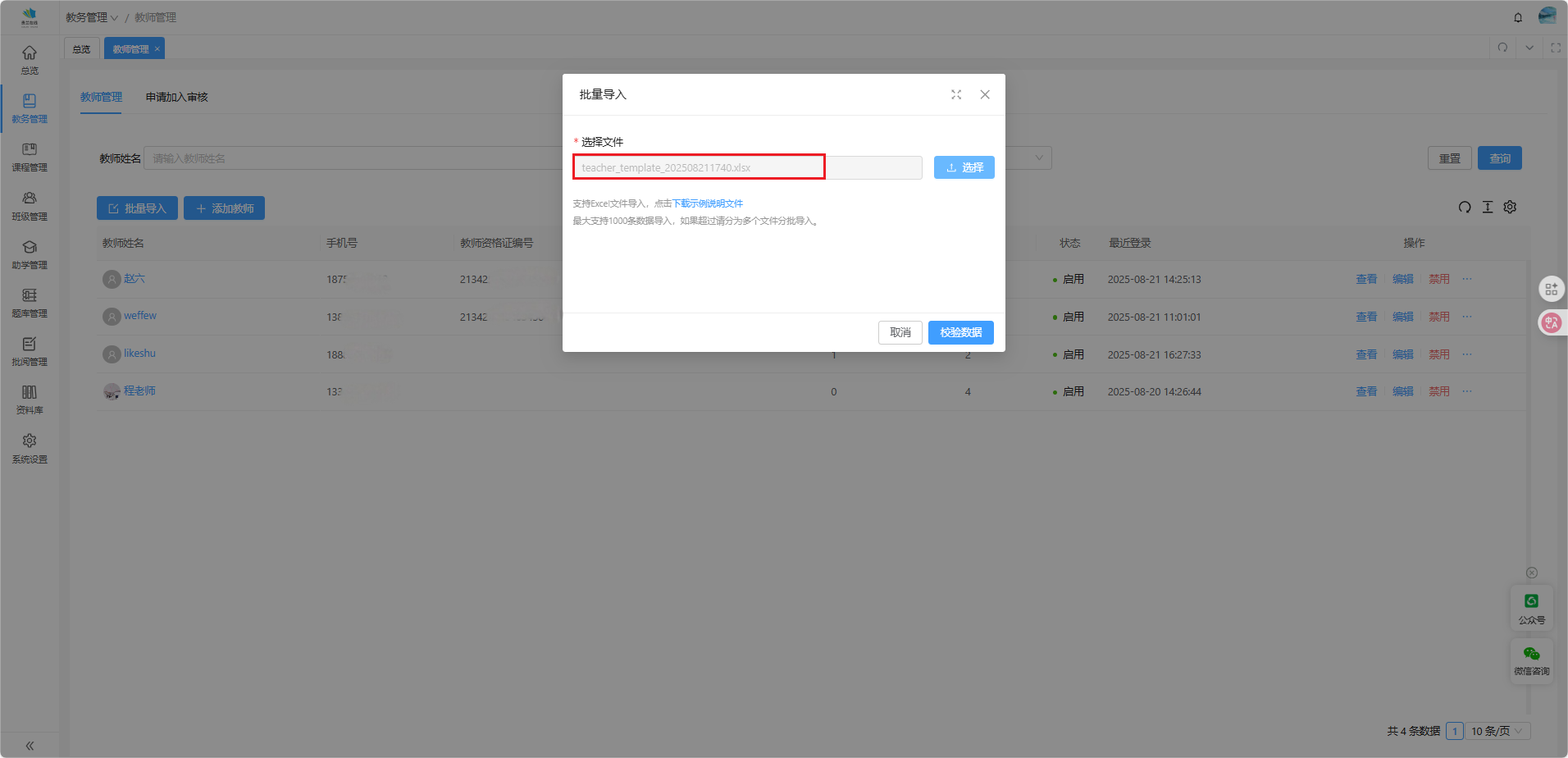Open the tab list dropdown chevron
Viewport: 1568px width, 758px height.
[x=1529, y=48]
